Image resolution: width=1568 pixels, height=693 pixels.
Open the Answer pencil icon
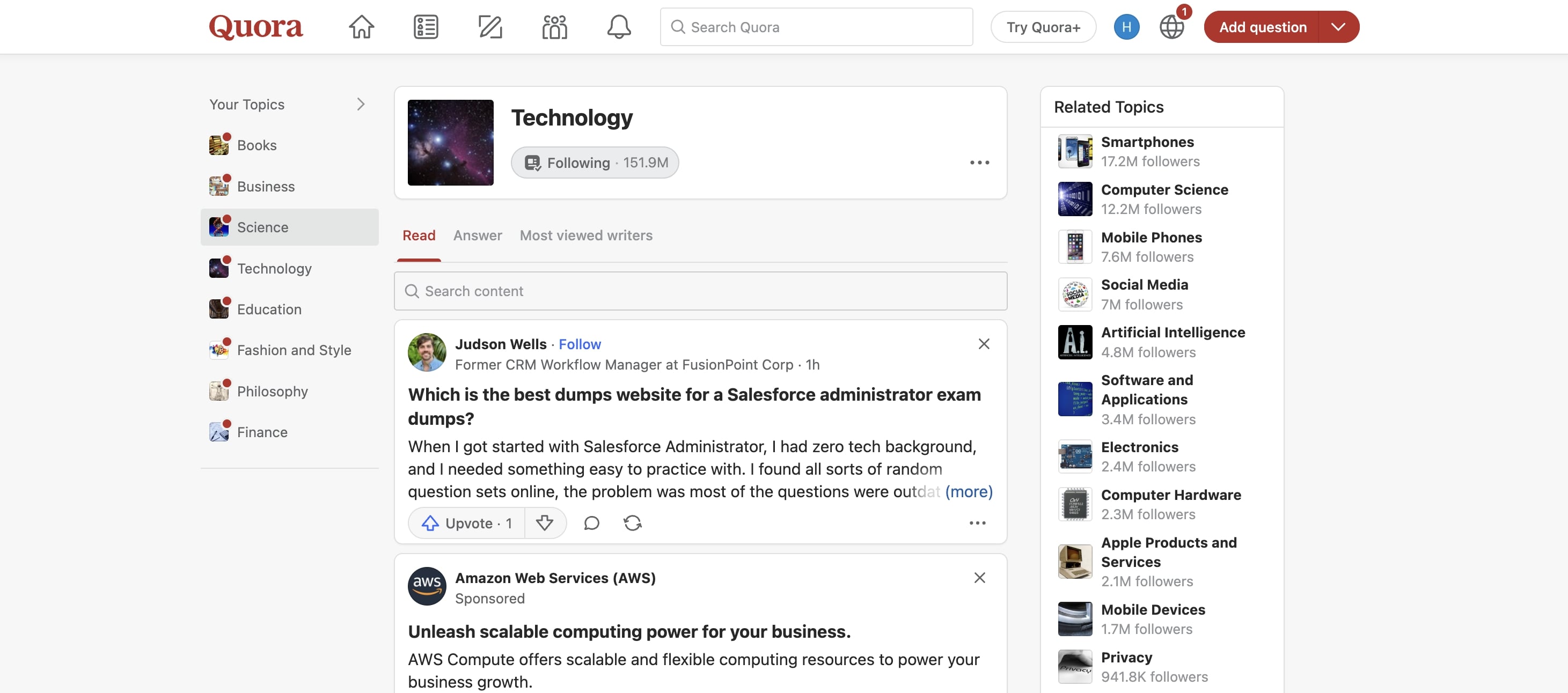pos(490,27)
